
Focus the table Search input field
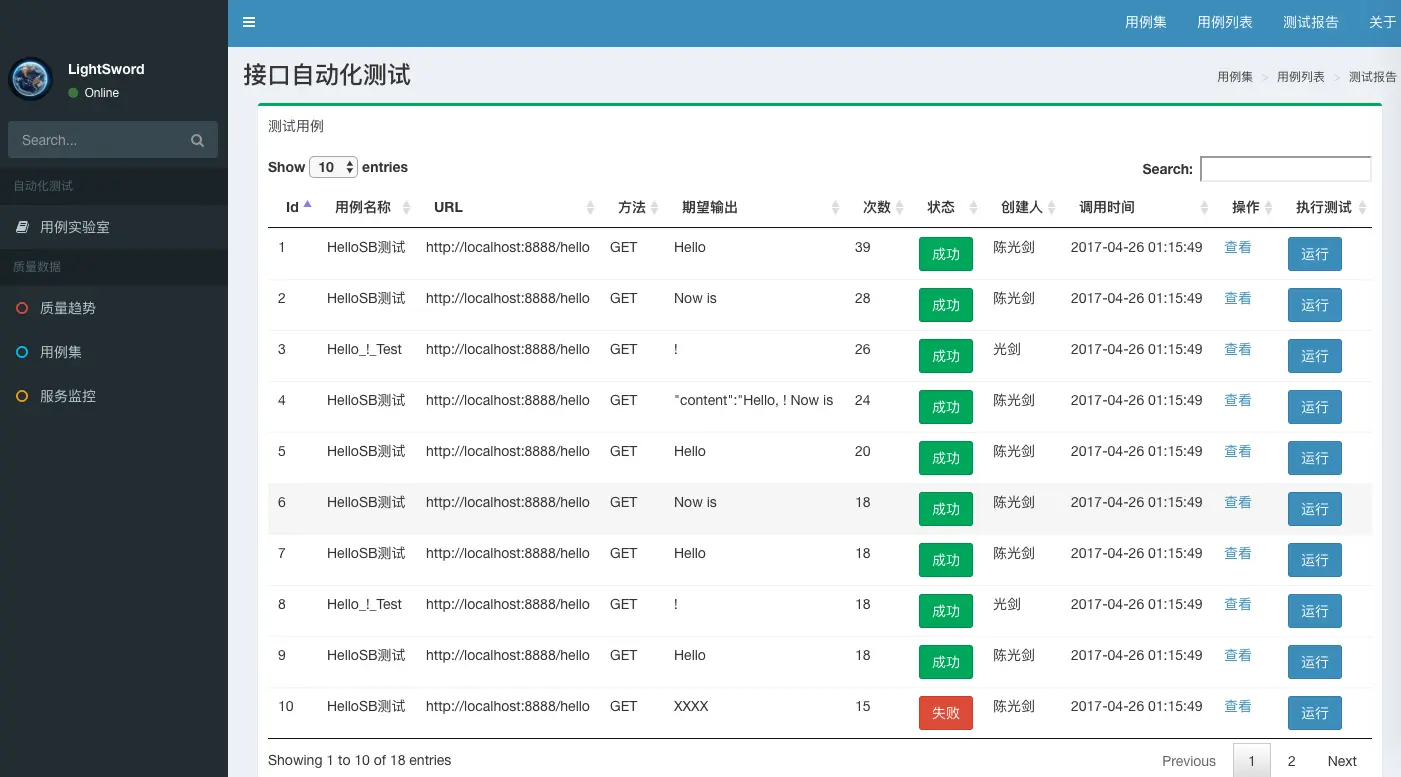pyautogui.click(x=1285, y=169)
